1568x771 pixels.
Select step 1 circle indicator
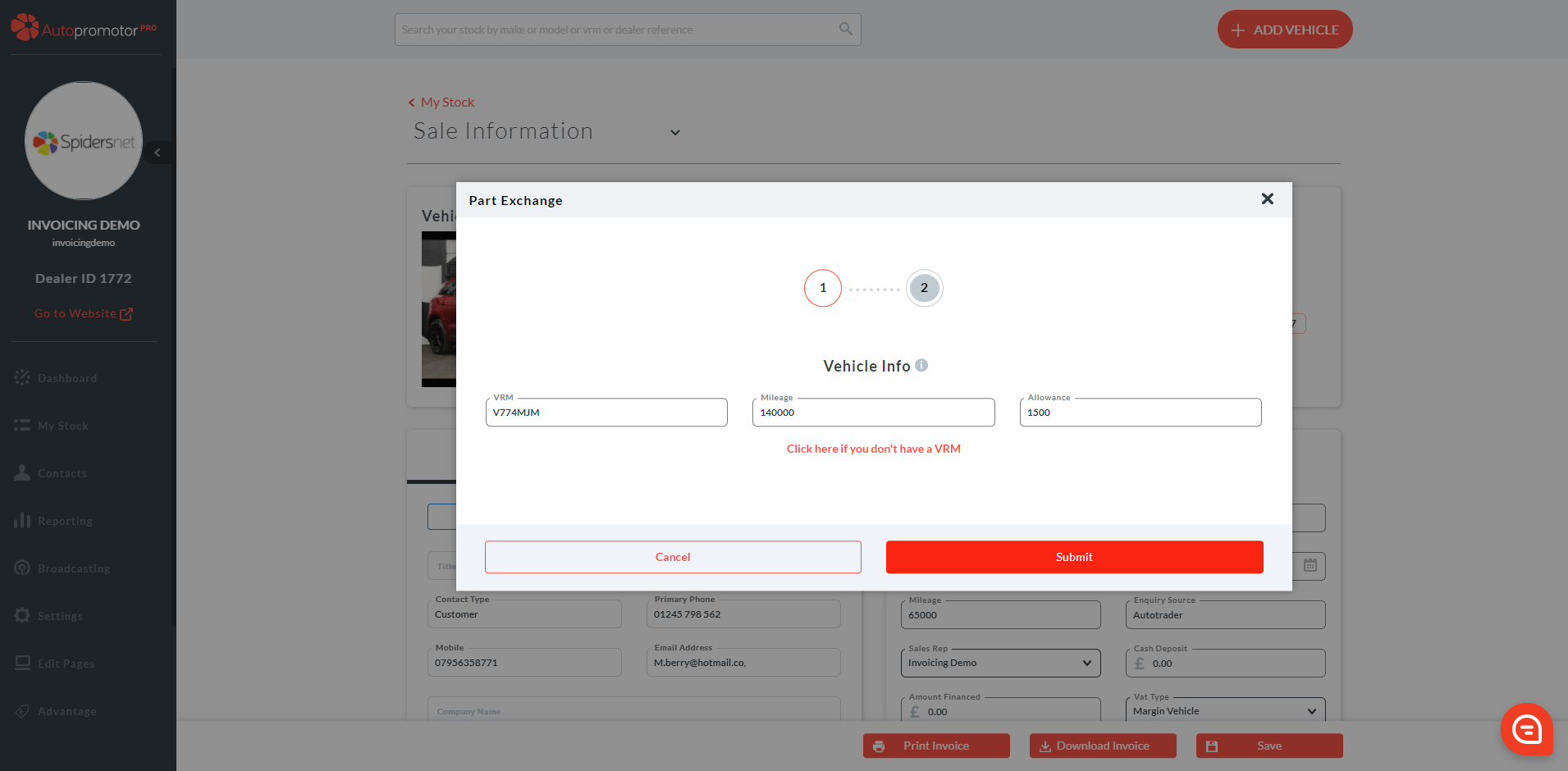(822, 288)
